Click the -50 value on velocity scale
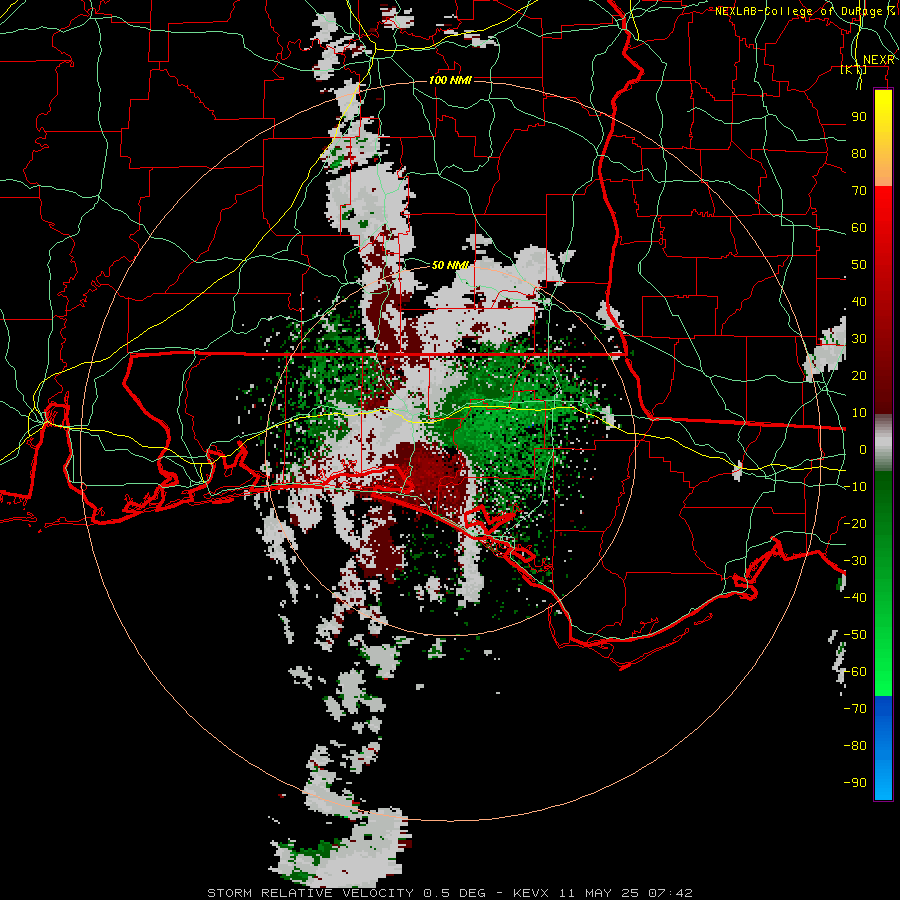 click(855, 634)
